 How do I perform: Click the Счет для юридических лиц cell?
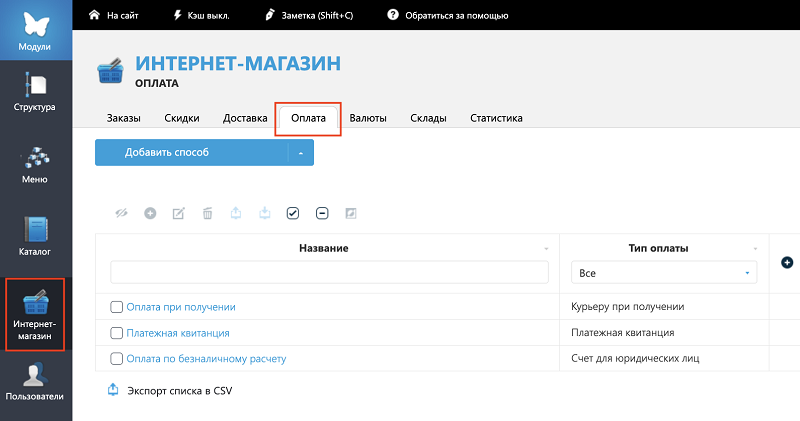click(635, 359)
